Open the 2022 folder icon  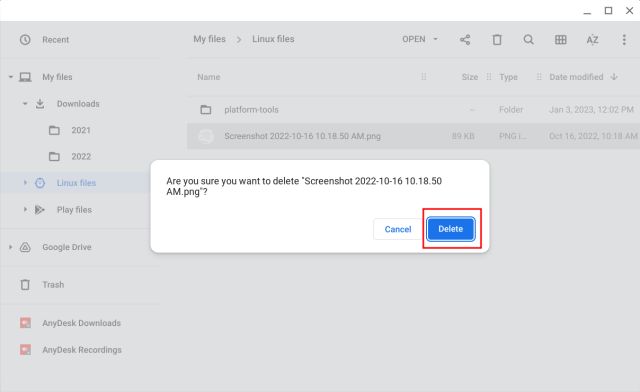[x=54, y=156]
